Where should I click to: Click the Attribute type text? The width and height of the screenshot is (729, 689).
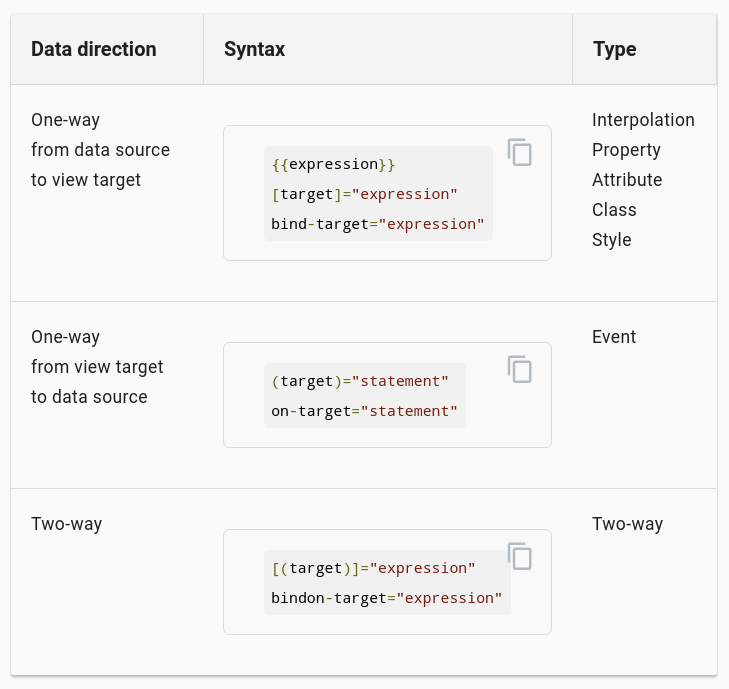click(x=627, y=180)
